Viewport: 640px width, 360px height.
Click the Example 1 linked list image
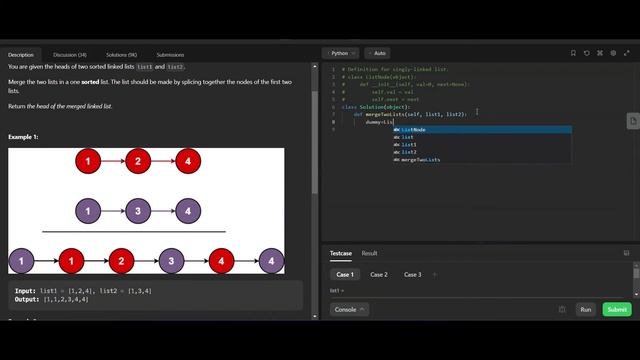click(147, 211)
